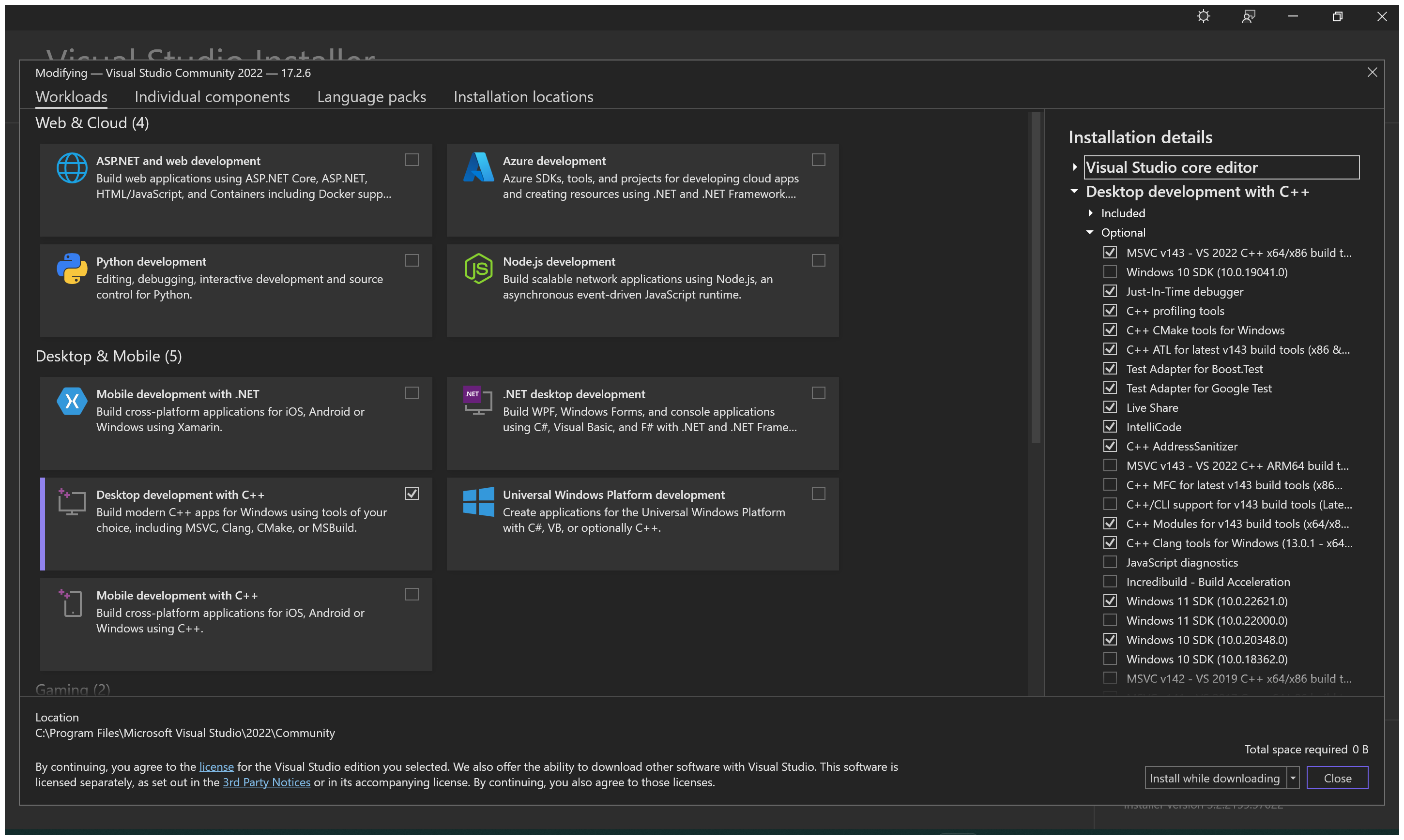The width and height of the screenshot is (1404, 840).
Task: Click the Azure development logo icon
Action: tap(479, 168)
